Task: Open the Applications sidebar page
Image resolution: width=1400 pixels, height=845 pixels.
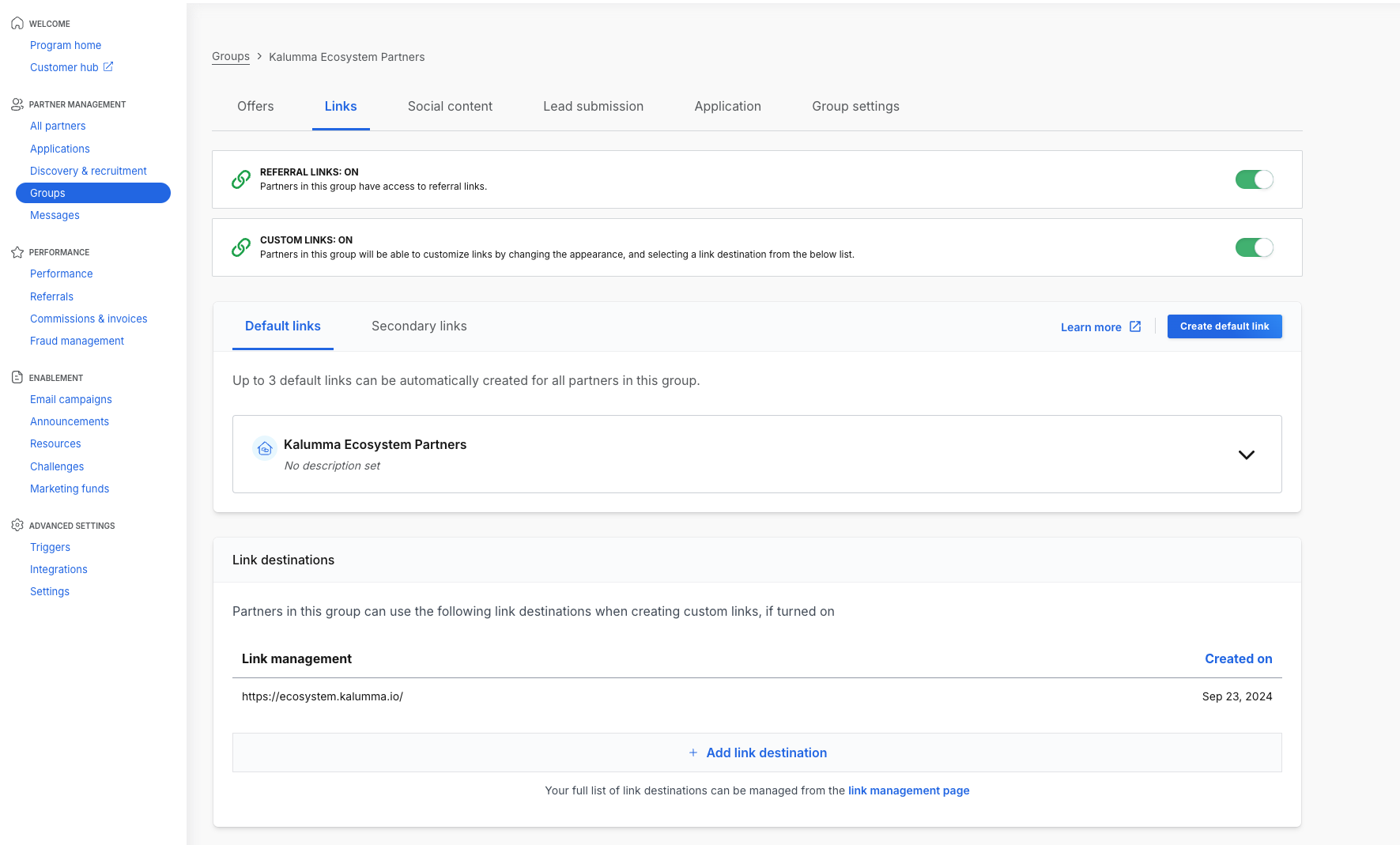Action: click(60, 149)
